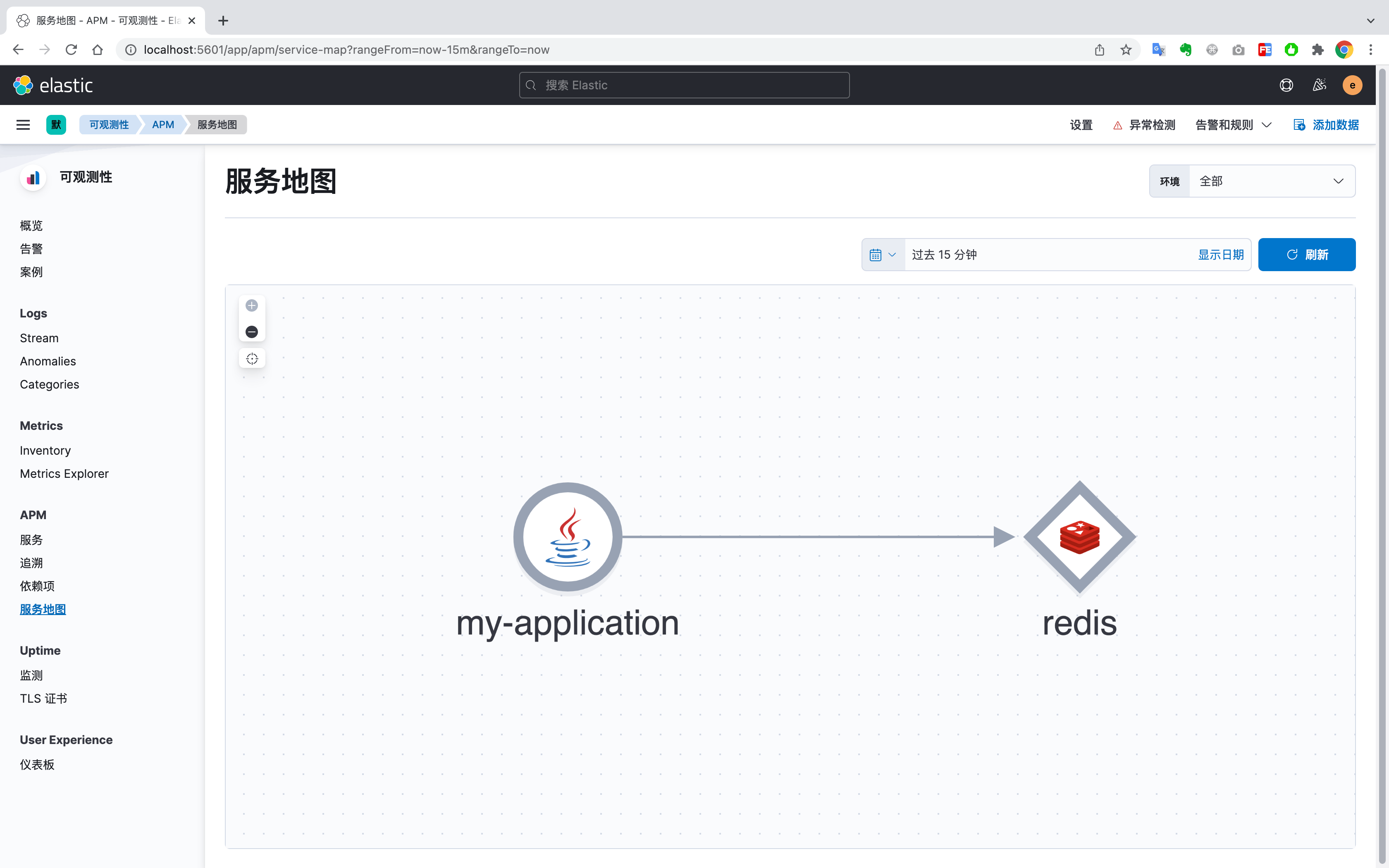Click the browser address bar URL
The image size is (1389, 868).
[346, 50]
